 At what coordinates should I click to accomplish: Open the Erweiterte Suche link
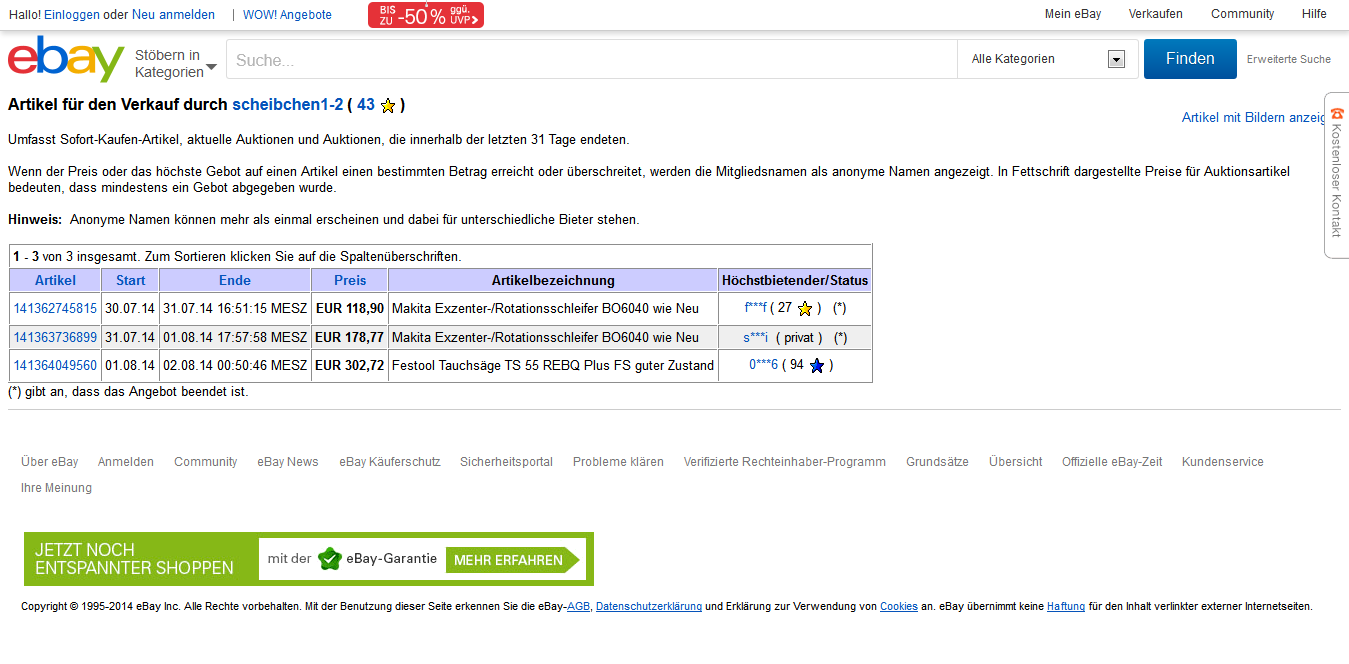pyautogui.click(x=1289, y=59)
